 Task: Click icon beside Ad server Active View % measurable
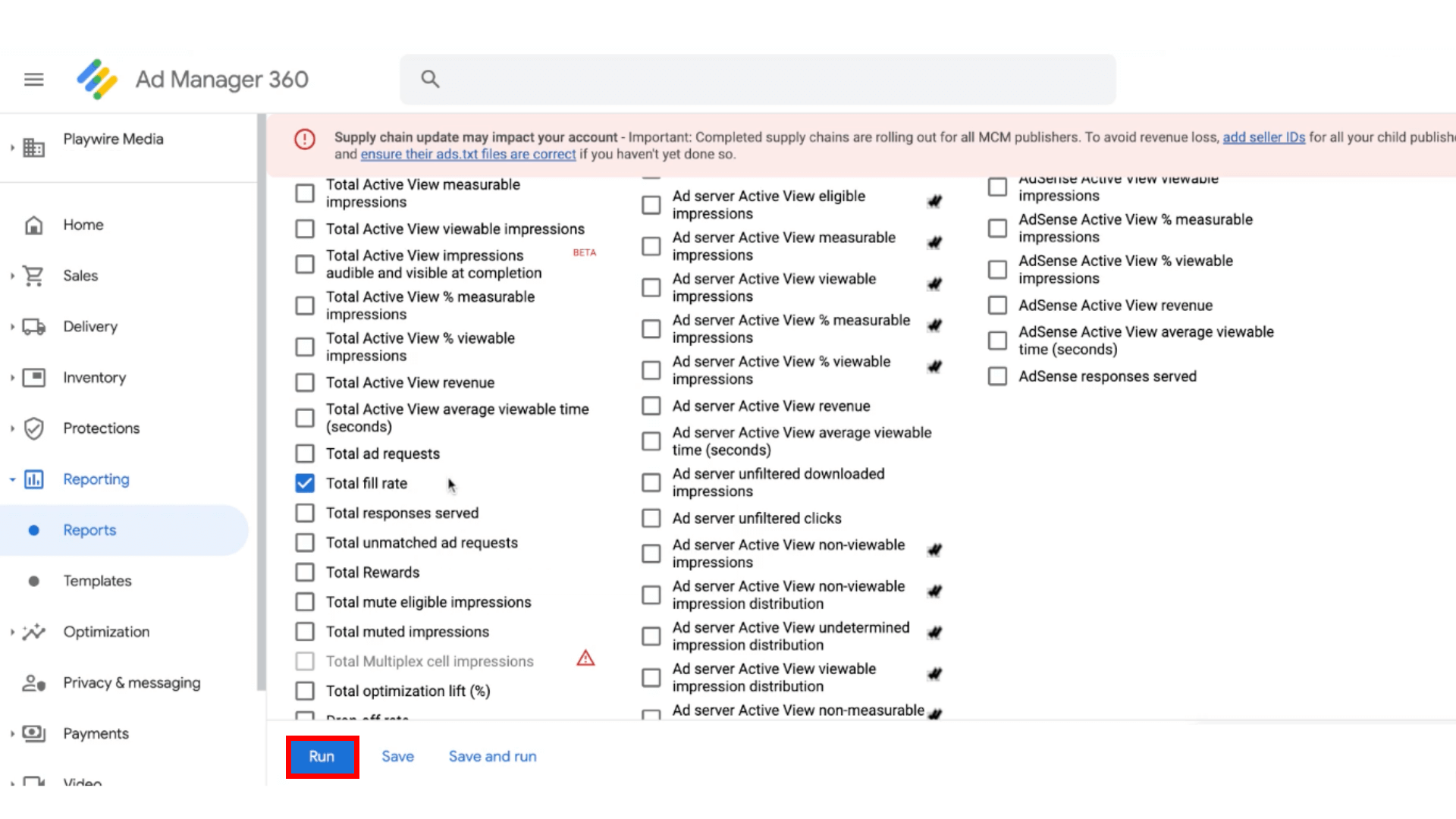click(x=934, y=325)
